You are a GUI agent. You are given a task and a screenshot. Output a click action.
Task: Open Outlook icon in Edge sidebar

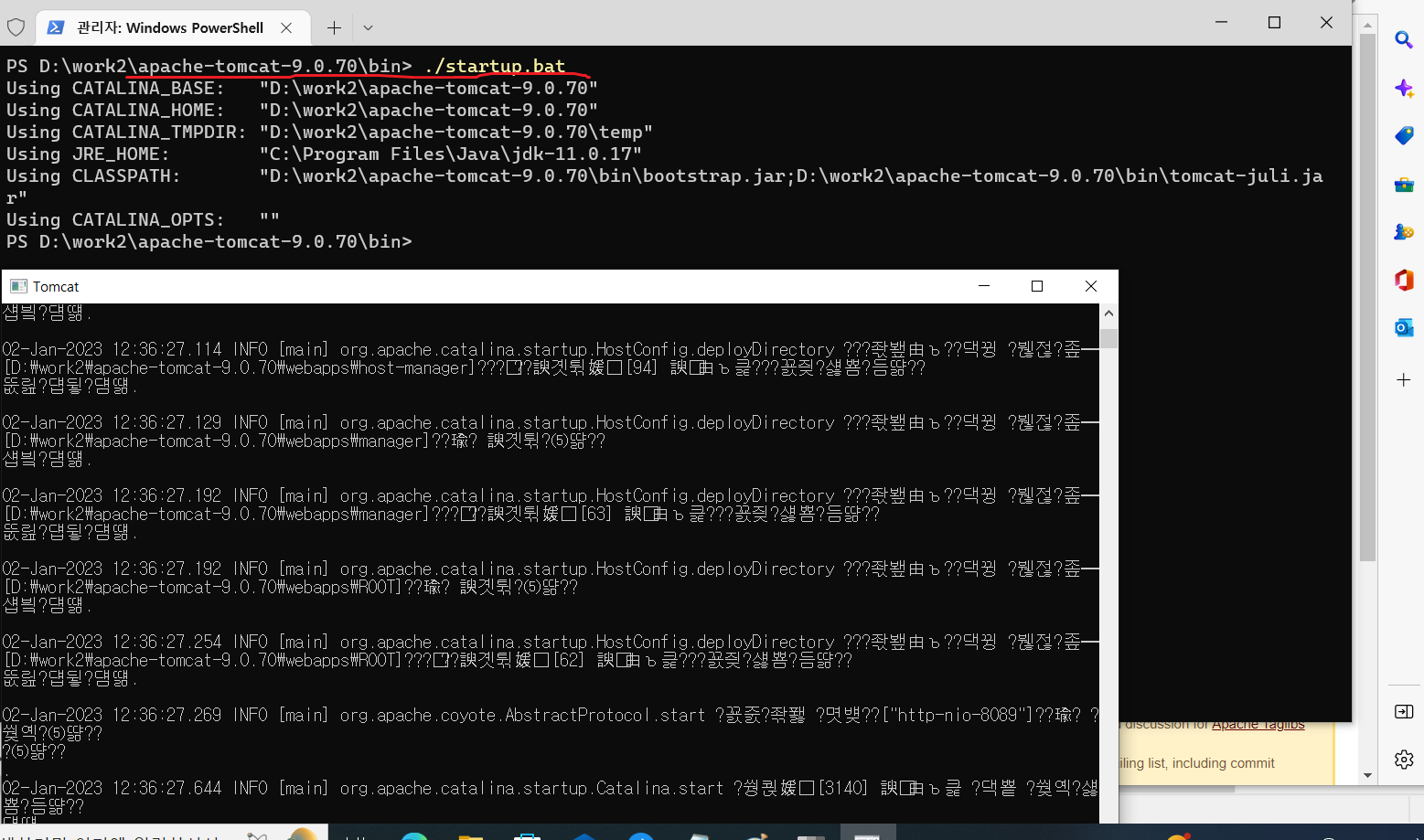pyautogui.click(x=1404, y=327)
